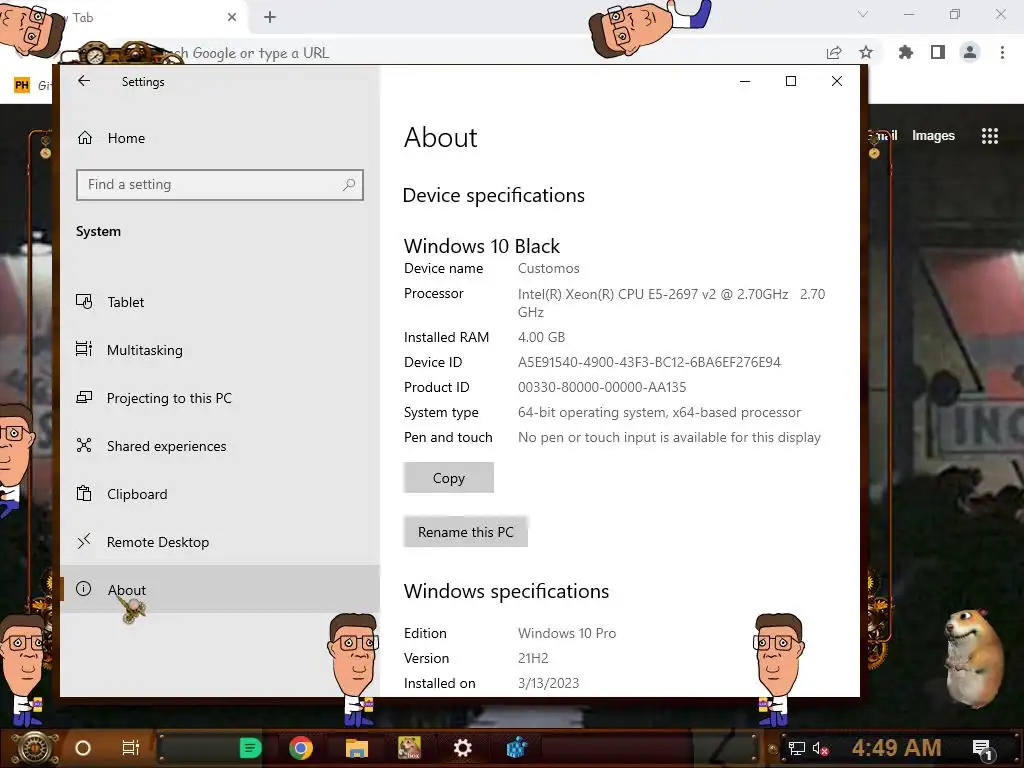1024x768 pixels.
Task: Go back using the Settings back arrow
Action: point(84,81)
